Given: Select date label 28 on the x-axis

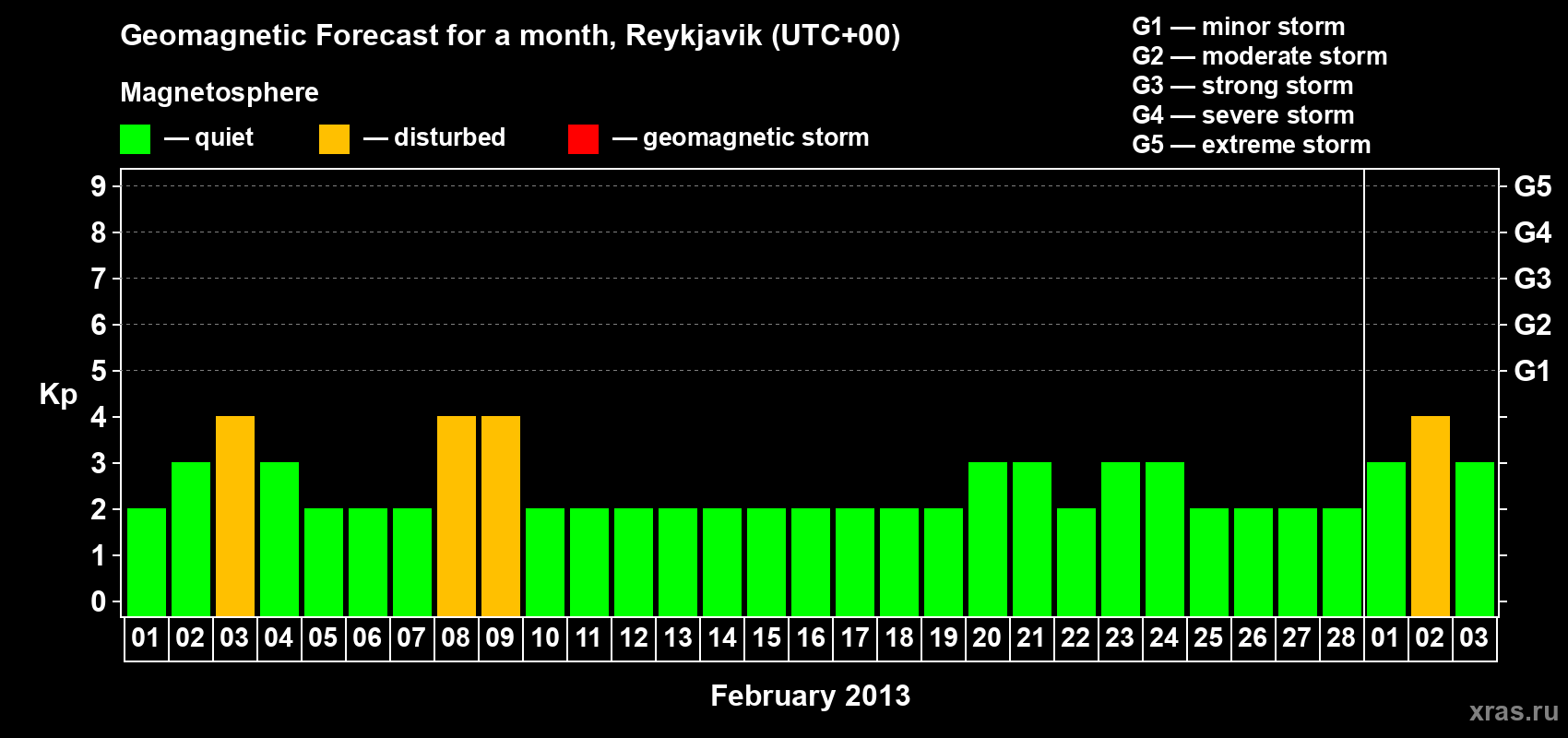Looking at the screenshot, I should (x=1340, y=638).
